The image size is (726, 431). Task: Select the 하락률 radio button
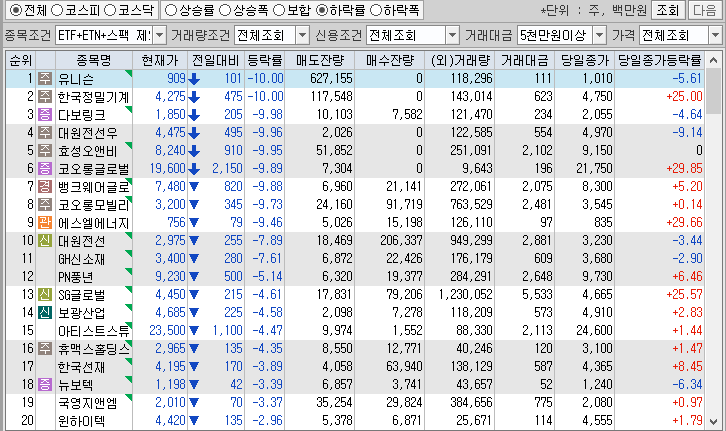pyautogui.click(x=321, y=10)
